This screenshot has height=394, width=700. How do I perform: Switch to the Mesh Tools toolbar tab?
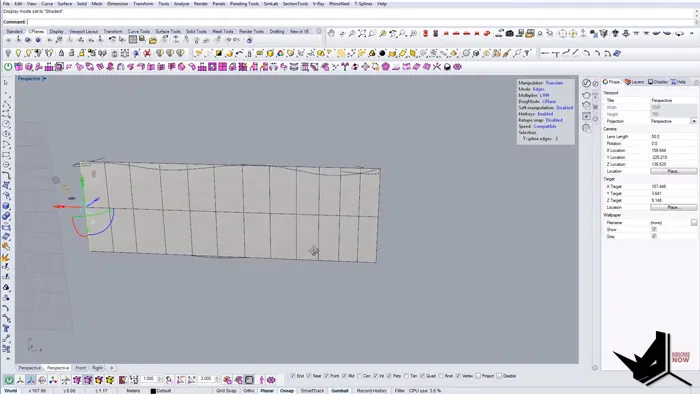point(223,31)
